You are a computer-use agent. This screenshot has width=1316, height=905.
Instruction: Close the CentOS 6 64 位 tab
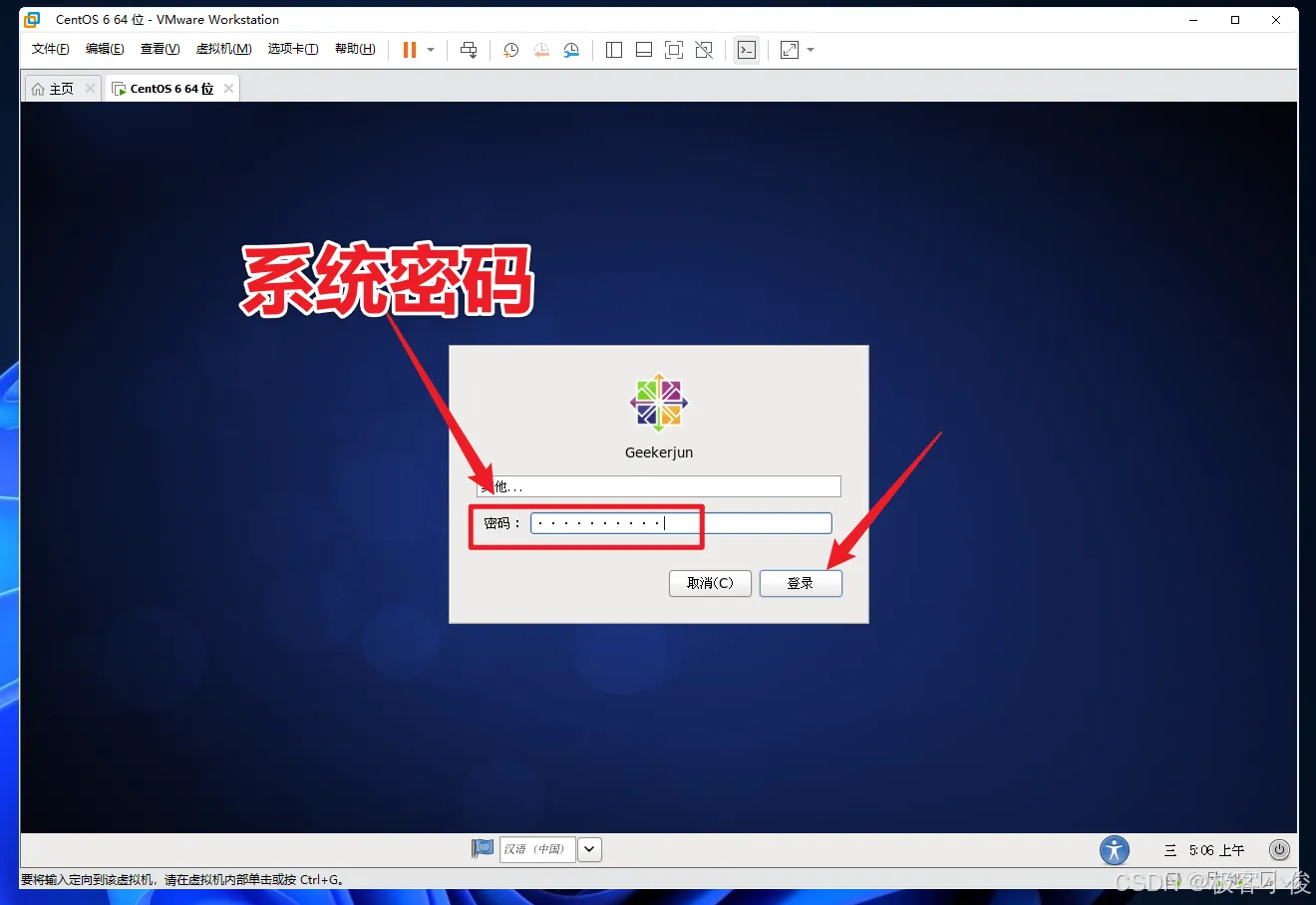click(228, 89)
